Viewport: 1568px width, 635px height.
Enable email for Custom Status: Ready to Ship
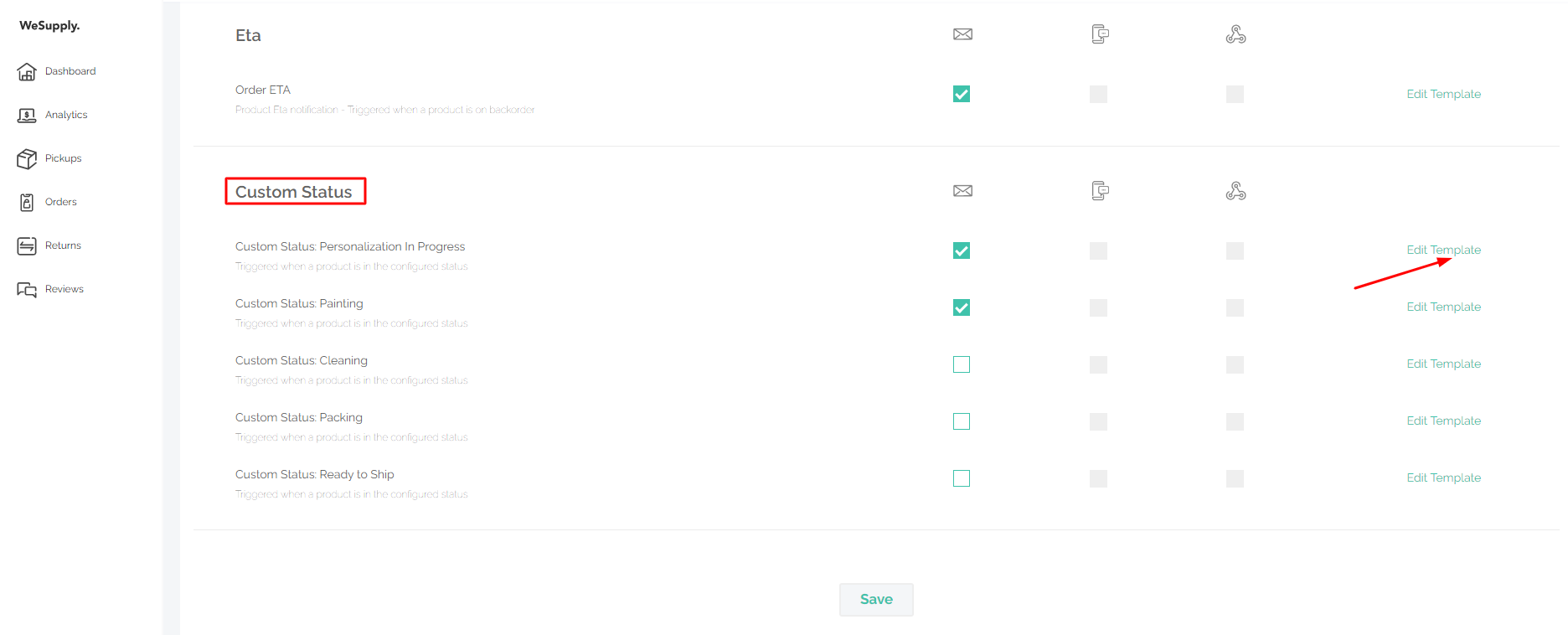[x=962, y=478]
